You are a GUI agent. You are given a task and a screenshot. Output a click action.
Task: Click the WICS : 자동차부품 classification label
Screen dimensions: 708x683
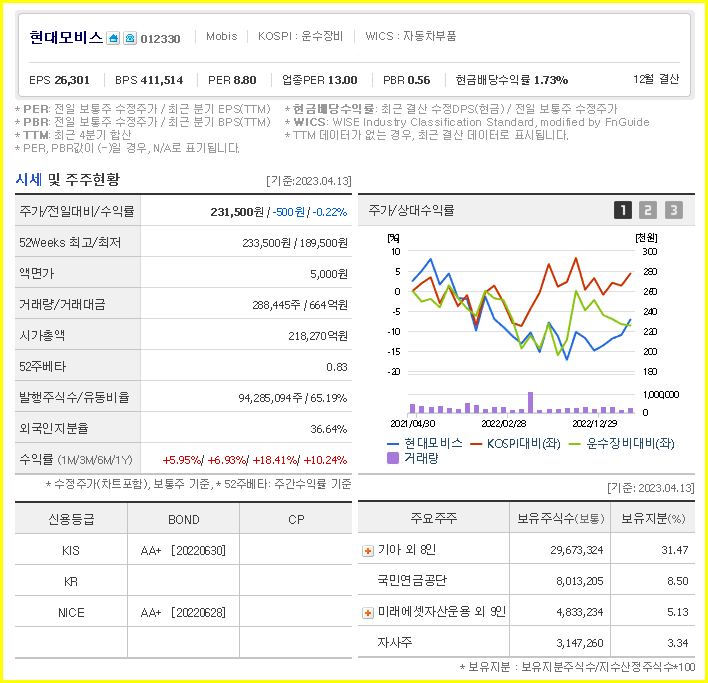410,36
